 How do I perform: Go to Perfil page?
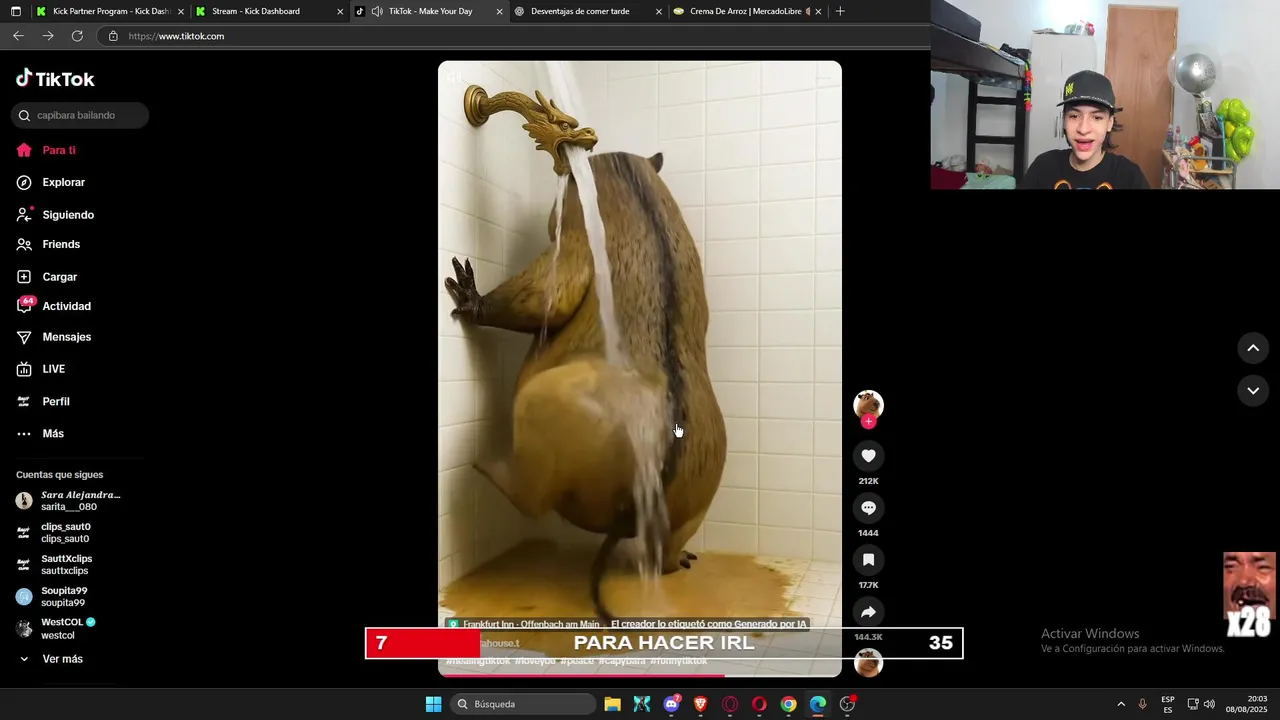coord(43,401)
